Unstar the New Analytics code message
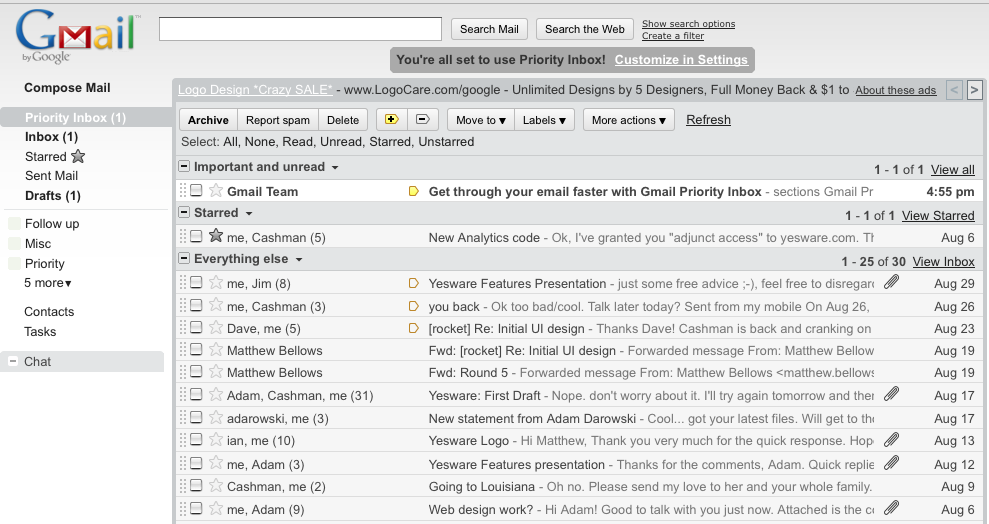This screenshot has height=524, width=989. (x=216, y=236)
